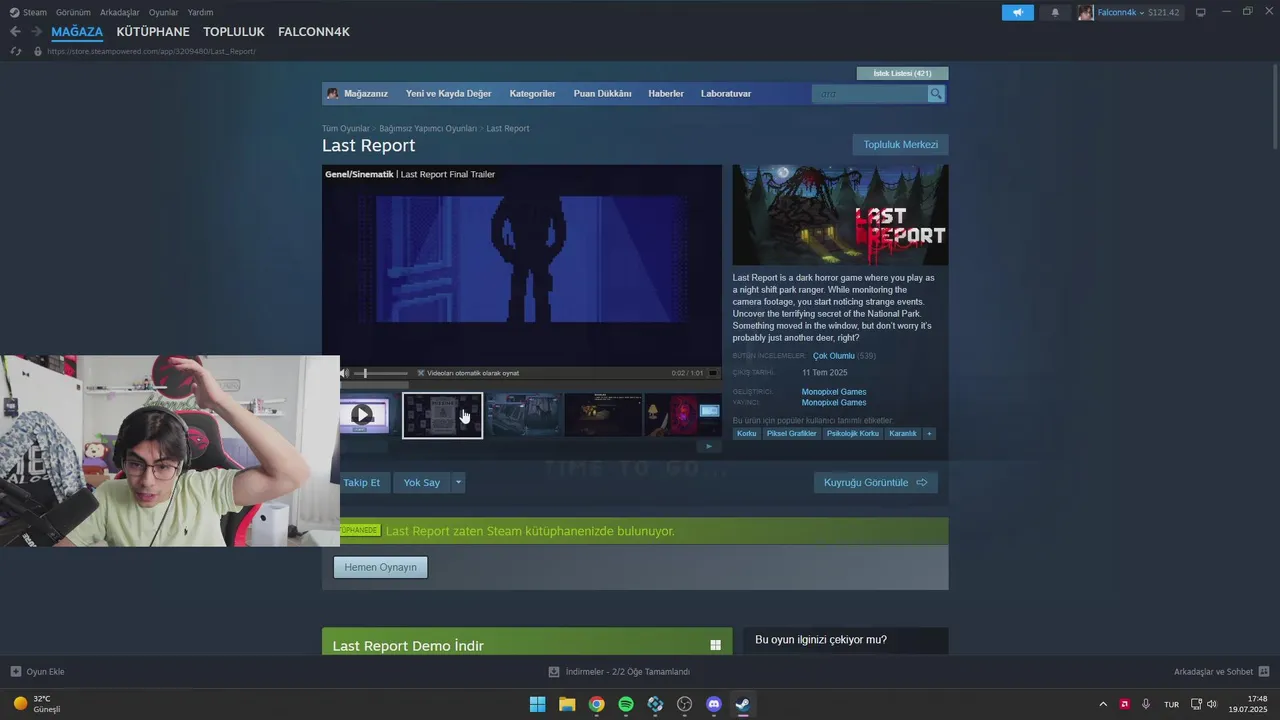Viewport: 1280px width, 720px height.
Task: Open the FALCONN4K profile tab
Action: pyautogui.click(x=314, y=32)
